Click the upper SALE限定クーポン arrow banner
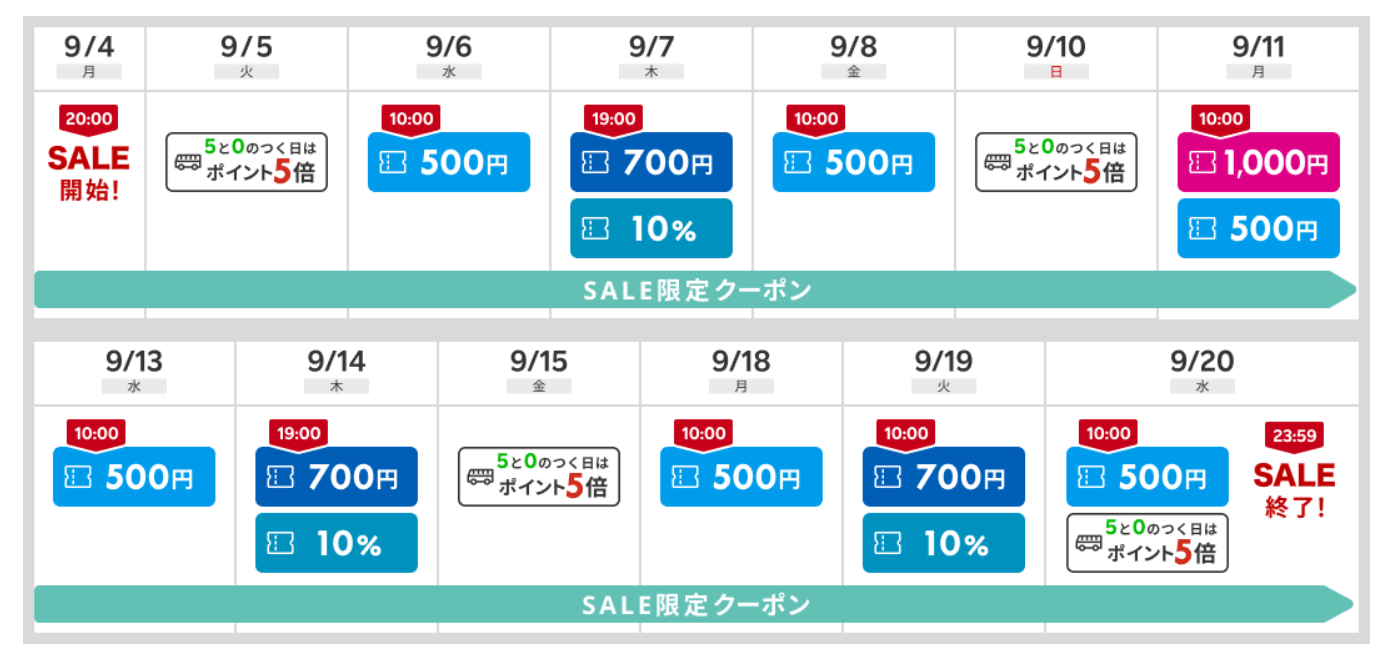1388x665 pixels. coord(695,290)
